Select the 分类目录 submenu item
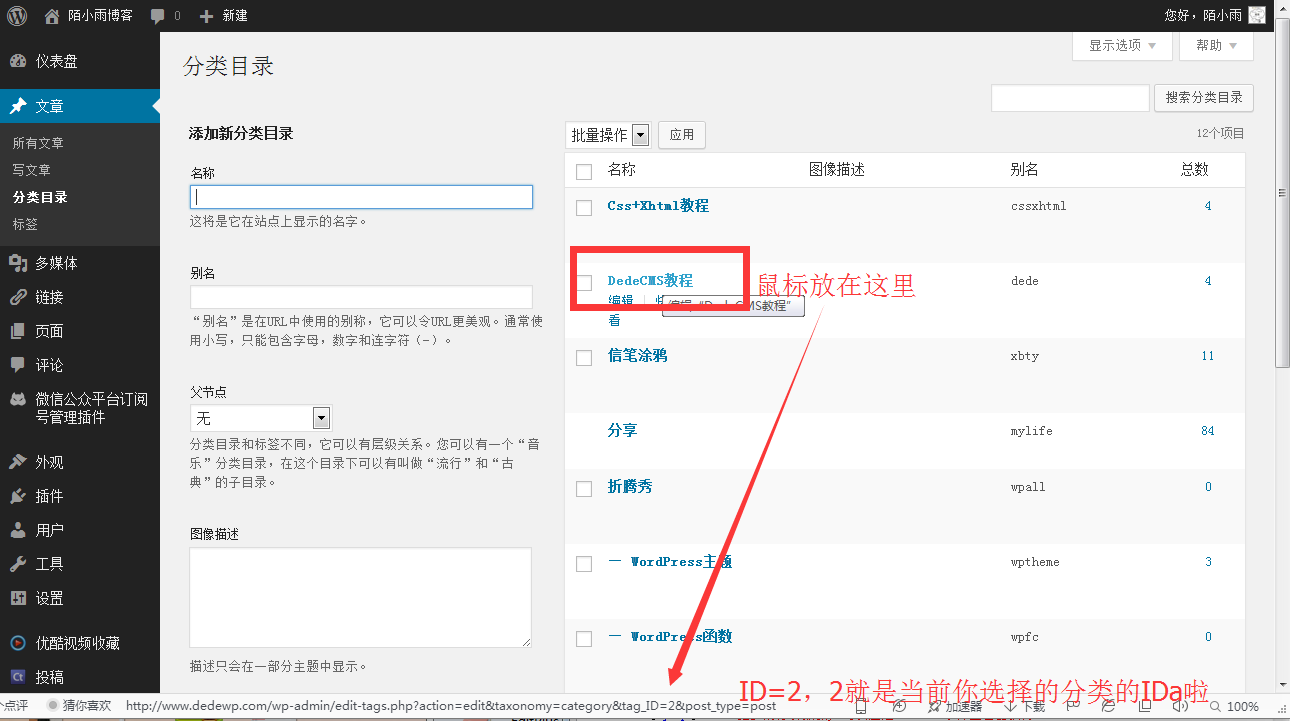The width and height of the screenshot is (1290, 721). click(40, 197)
